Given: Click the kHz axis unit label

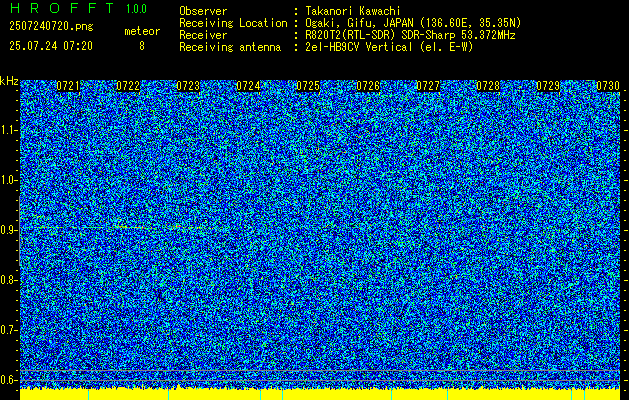Looking at the screenshot, I should tap(9, 81).
